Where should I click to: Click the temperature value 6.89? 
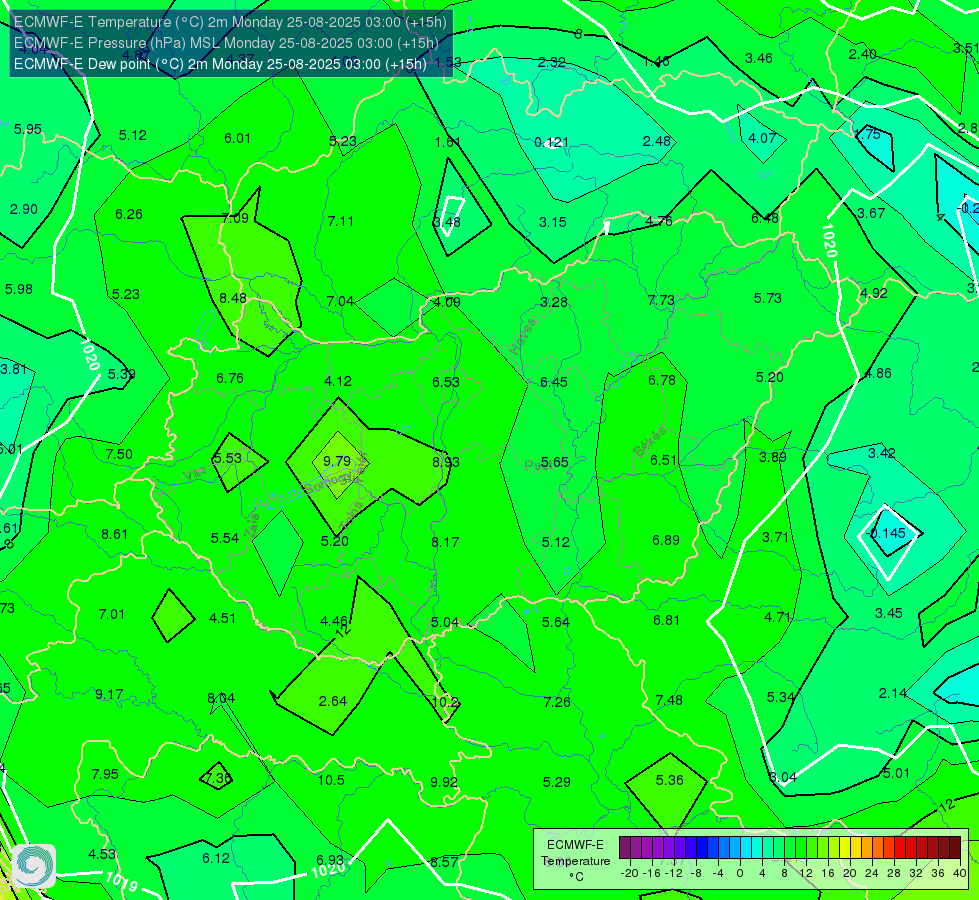point(666,540)
